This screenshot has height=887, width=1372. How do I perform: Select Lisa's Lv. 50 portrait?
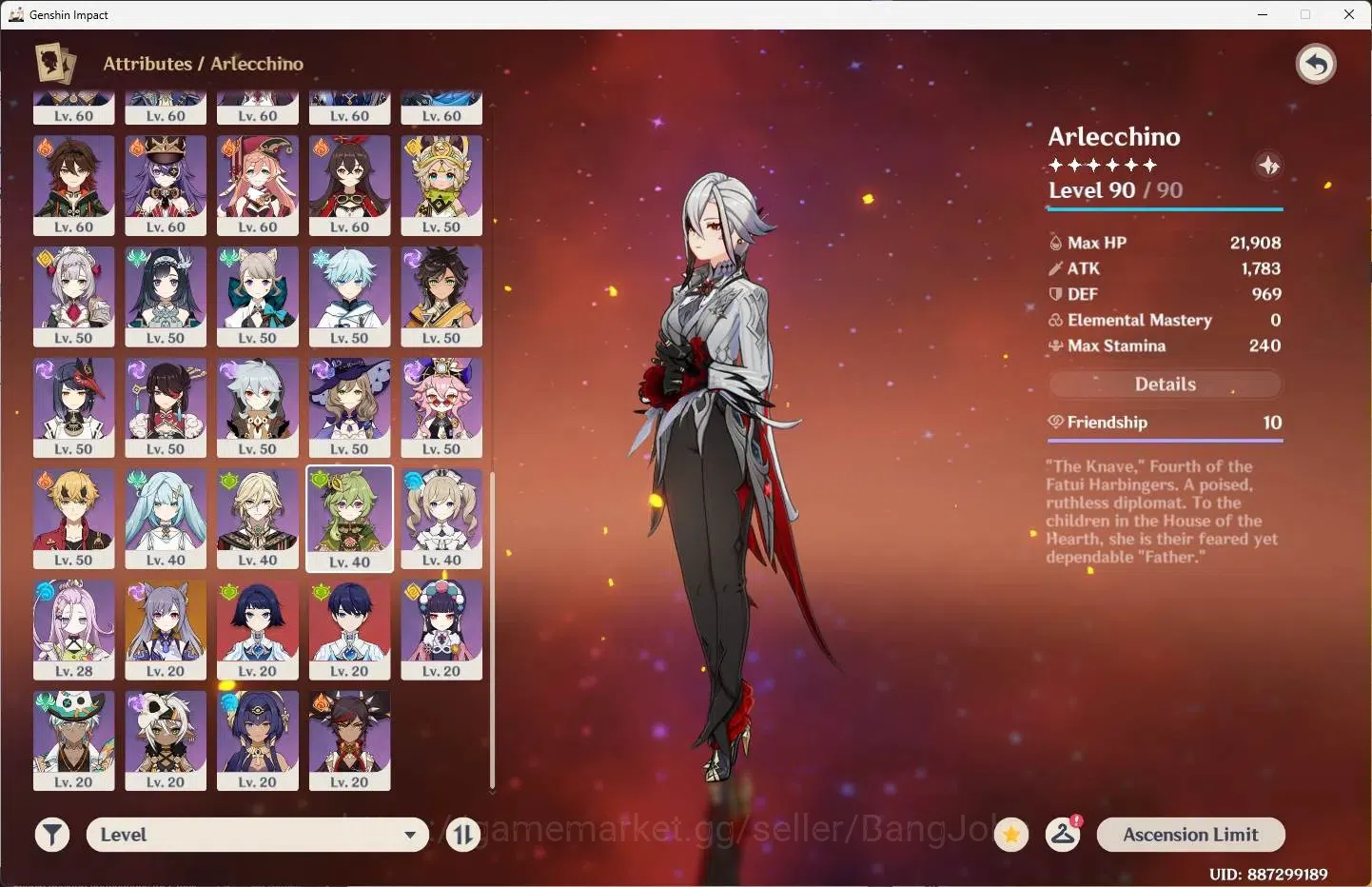pyautogui.click(x=349, y=408)
